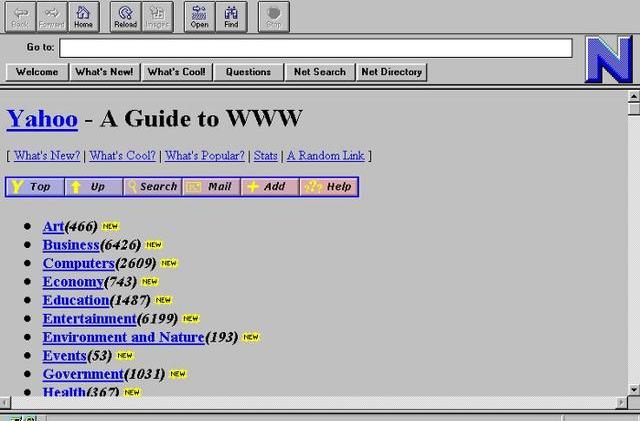
Task: Click the Welcome directory button
Action: click(x=37, y=72)
